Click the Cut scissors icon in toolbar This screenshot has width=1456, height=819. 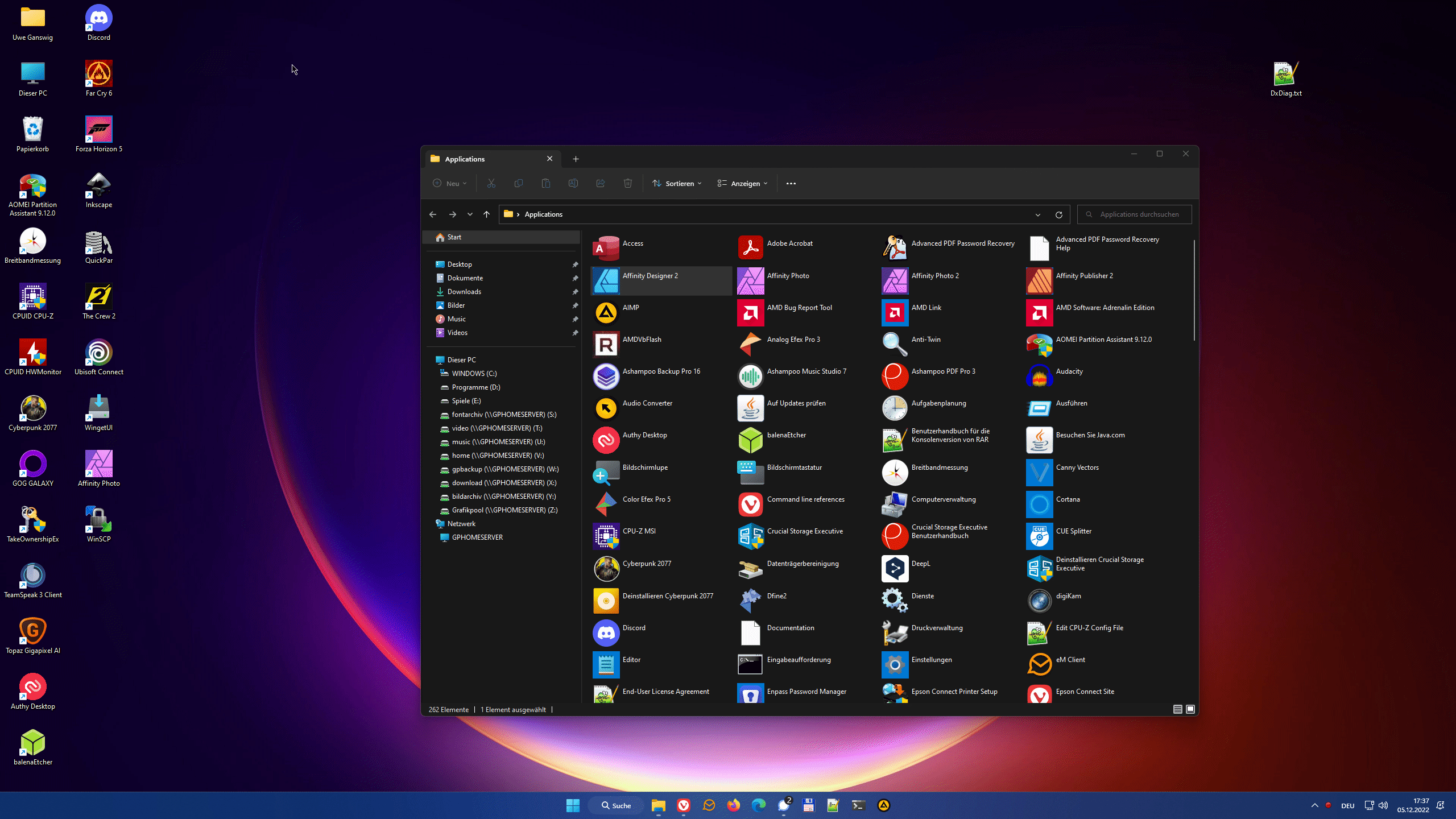[x=491, y=183]
